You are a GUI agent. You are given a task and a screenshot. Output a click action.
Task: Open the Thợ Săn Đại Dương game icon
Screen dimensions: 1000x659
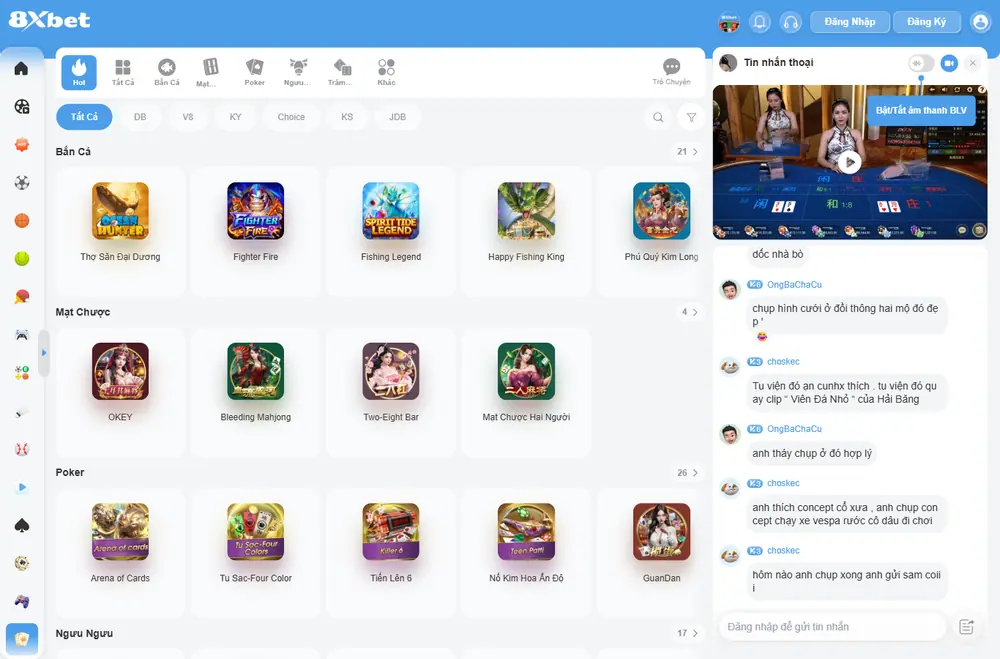point(120,211)
